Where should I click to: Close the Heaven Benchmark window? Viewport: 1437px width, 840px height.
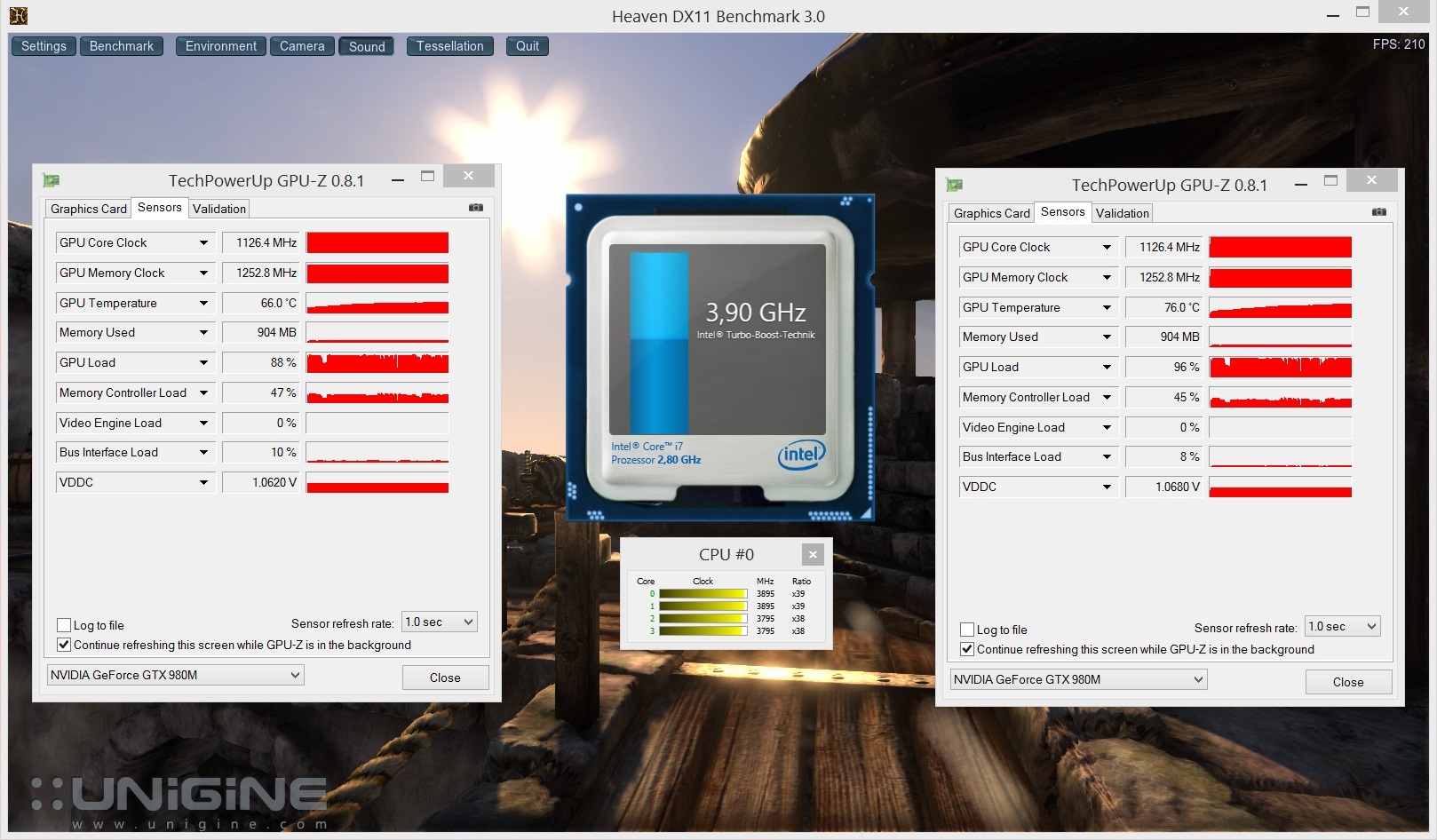[x=1403, y=12]
